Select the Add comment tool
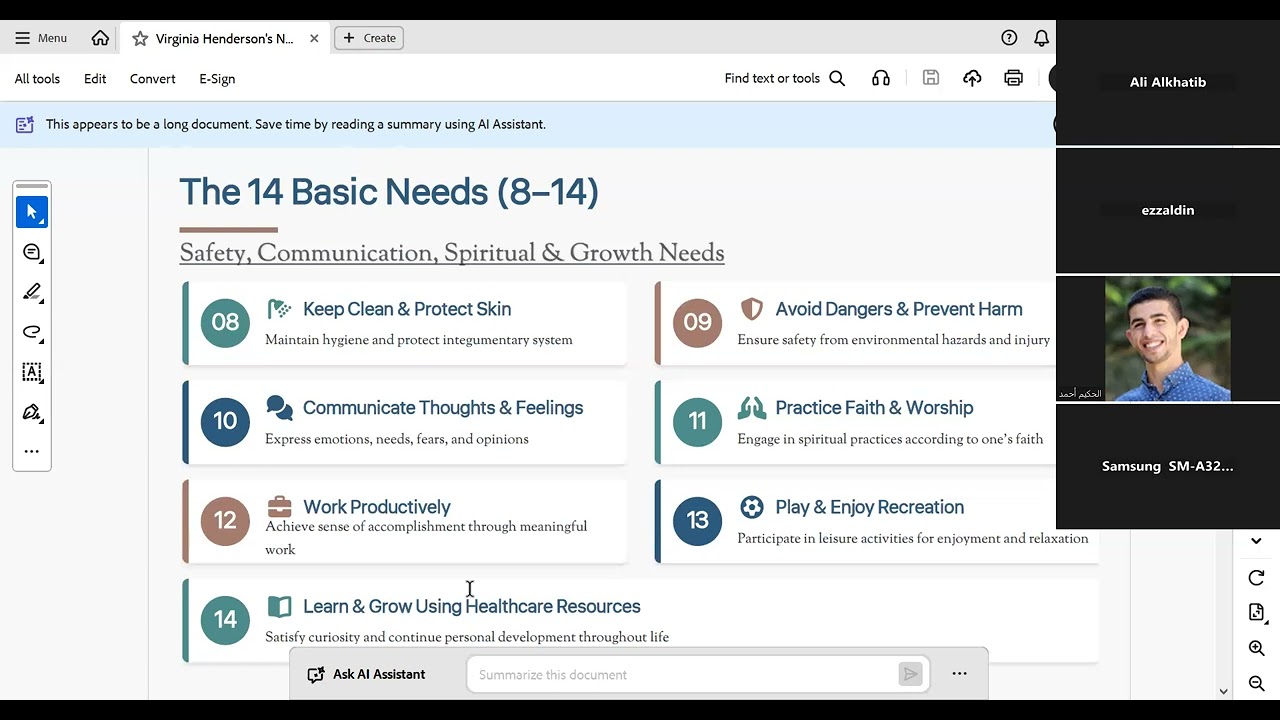This screenshot has width=1280, height=720. click(32, 252)
